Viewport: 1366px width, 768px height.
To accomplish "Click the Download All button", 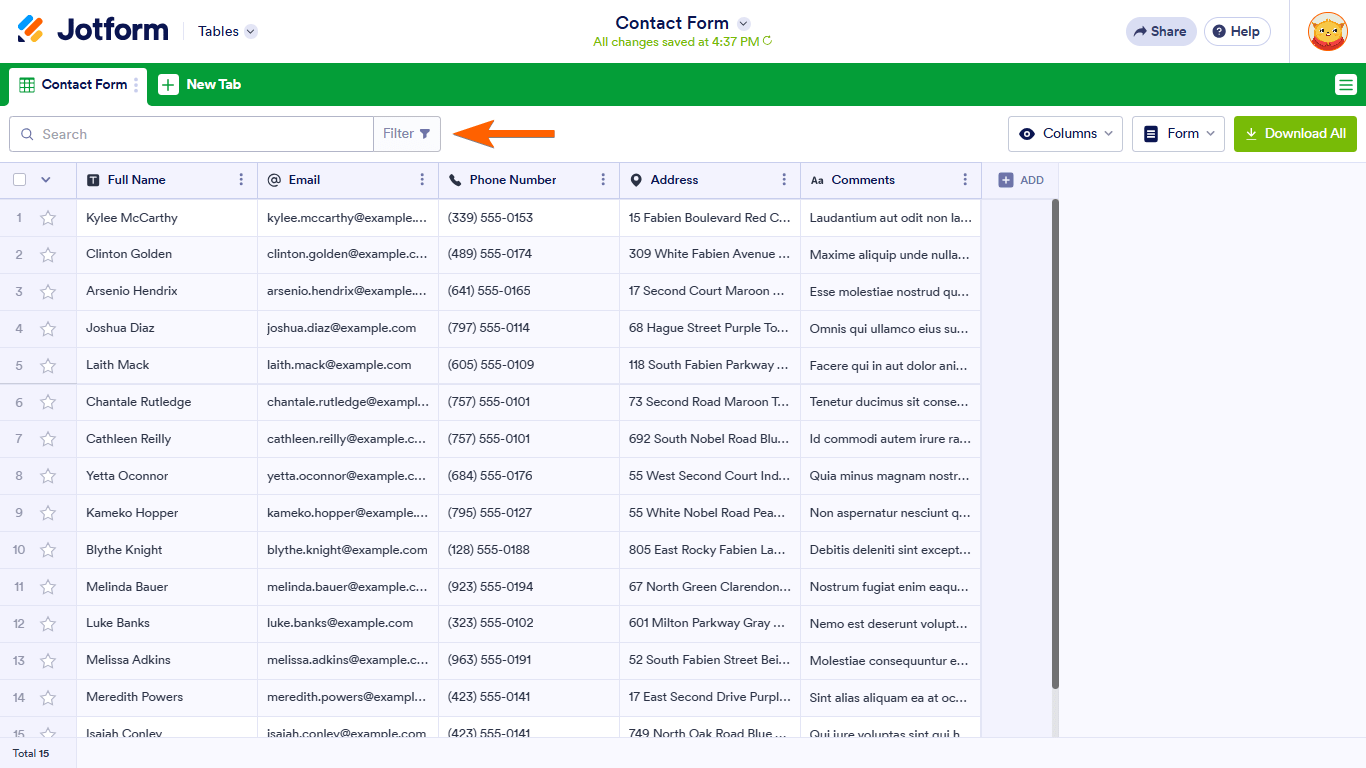I will pyautogui.click(x=1295, y=134).
